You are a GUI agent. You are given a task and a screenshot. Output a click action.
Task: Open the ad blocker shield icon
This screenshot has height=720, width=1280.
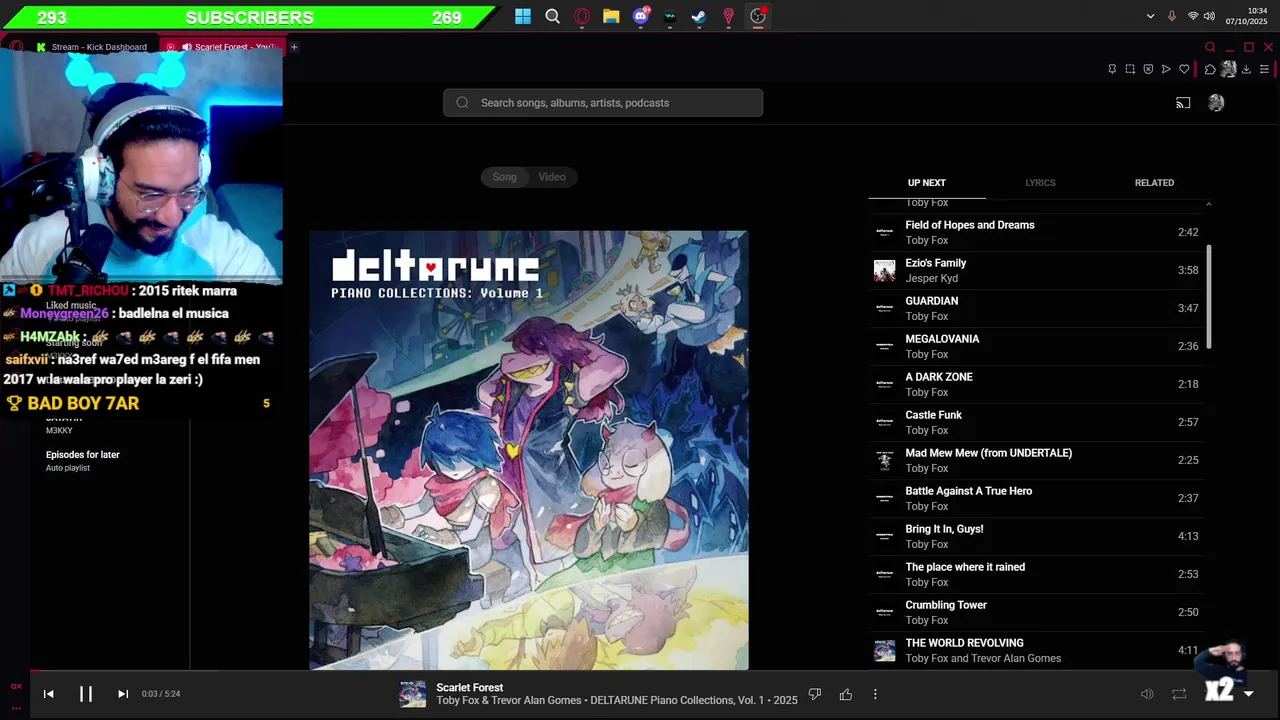pyautogui.click(x=1148, y=69)
